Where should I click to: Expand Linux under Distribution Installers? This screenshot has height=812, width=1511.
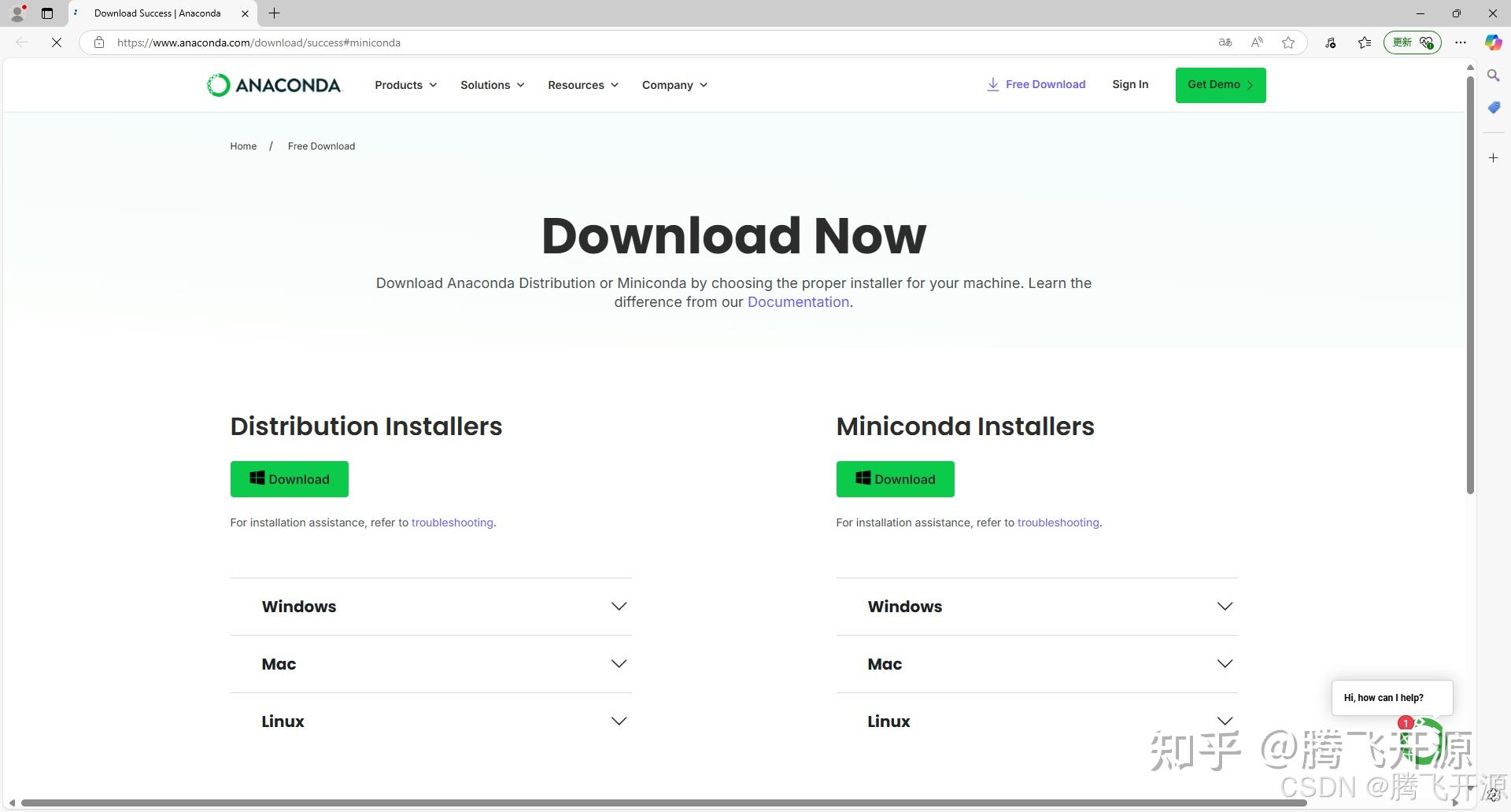click(x=431, y=722)
